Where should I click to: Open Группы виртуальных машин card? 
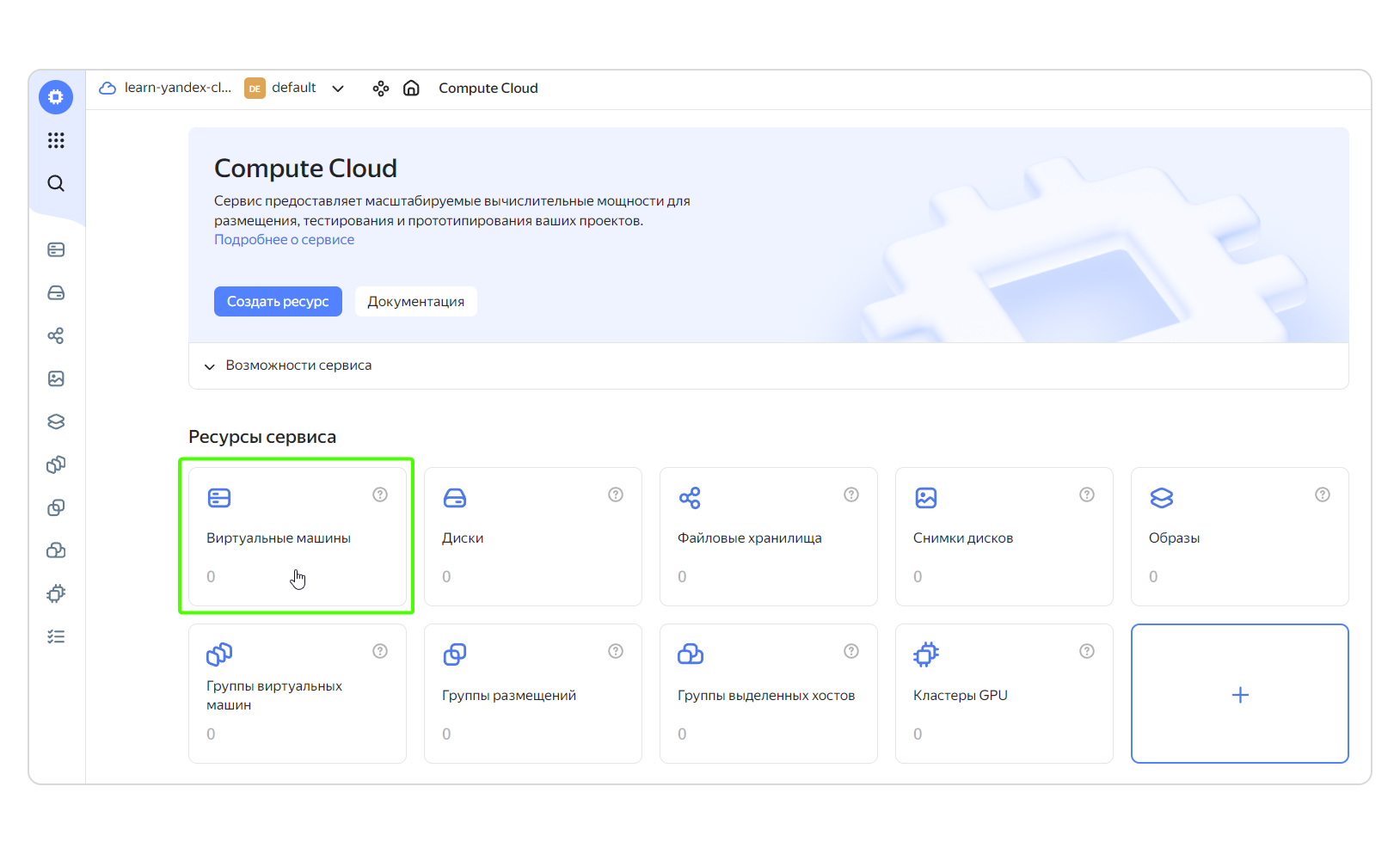point(298,693)
